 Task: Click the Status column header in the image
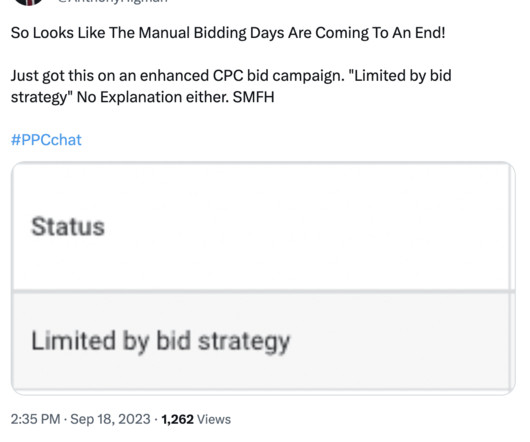[x=68, y=226]
